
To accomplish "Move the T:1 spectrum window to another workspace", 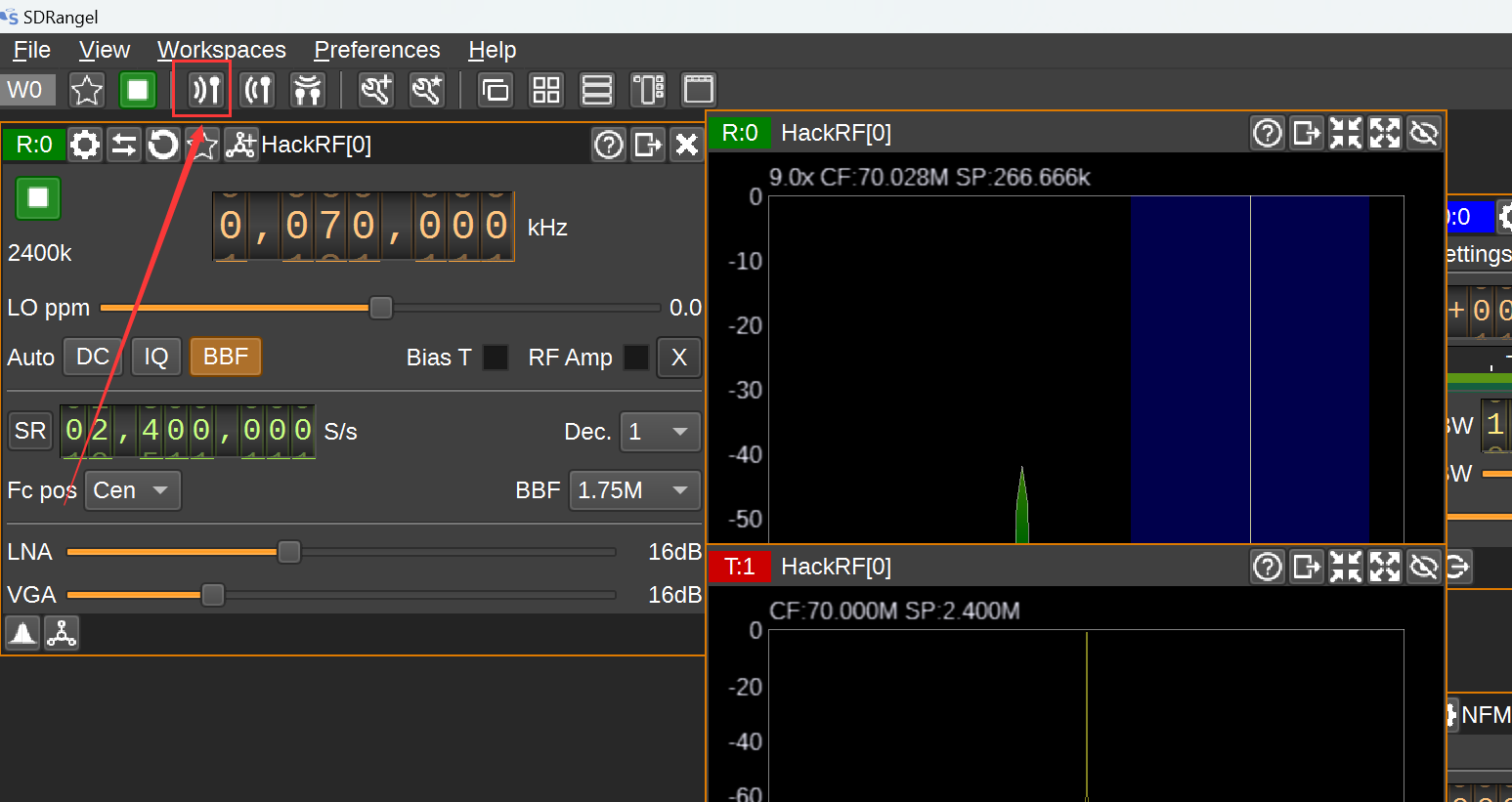I will pyautogui.click(x=1307, y=567).
